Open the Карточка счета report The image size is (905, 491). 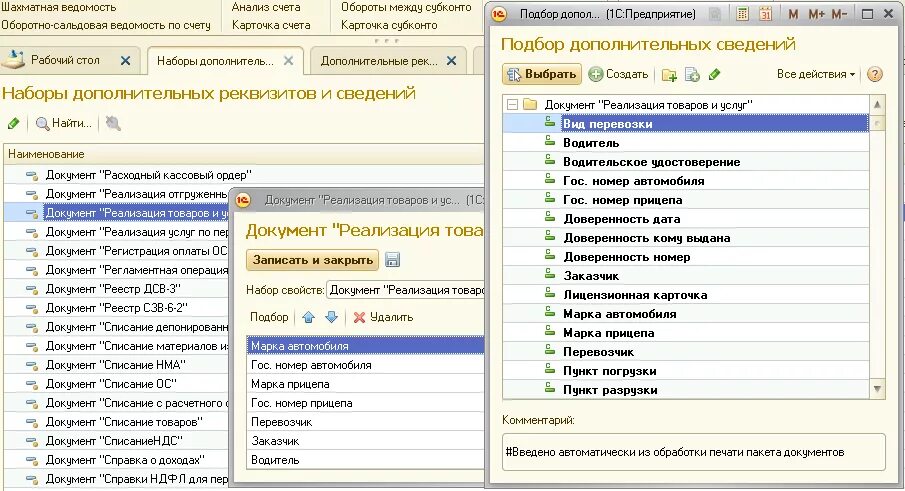271,25
